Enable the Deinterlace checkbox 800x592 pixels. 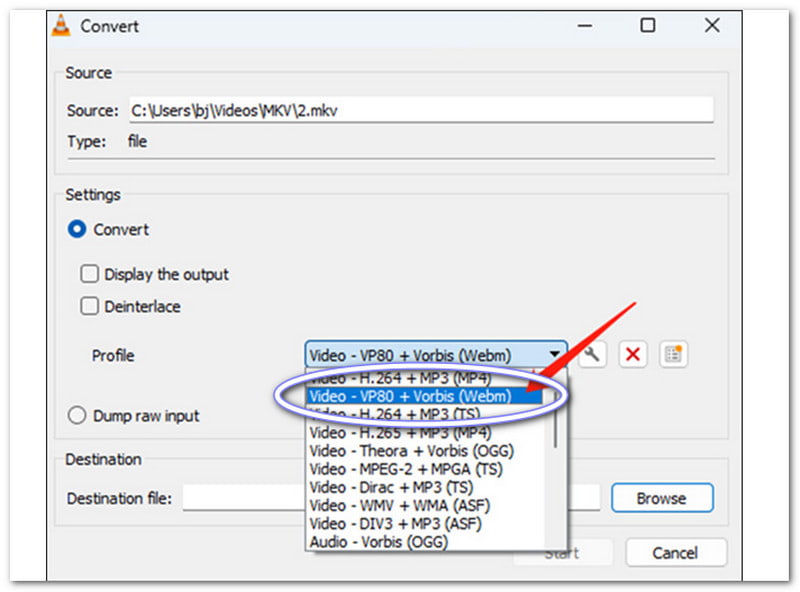tap(89, 306)
